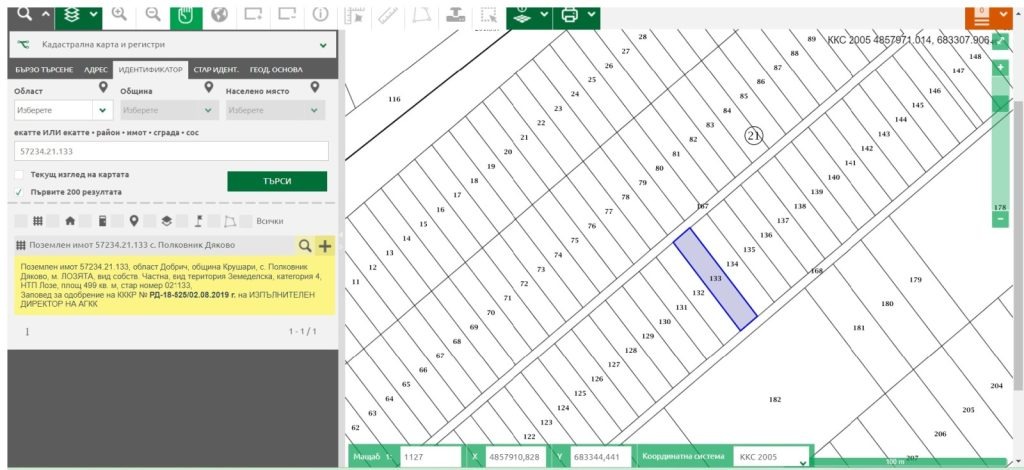The width and height of the screenshot is (1024, 470).
Task: Toggle 'Първите 200 резултата' checkbox
Action: coord(19,192)
